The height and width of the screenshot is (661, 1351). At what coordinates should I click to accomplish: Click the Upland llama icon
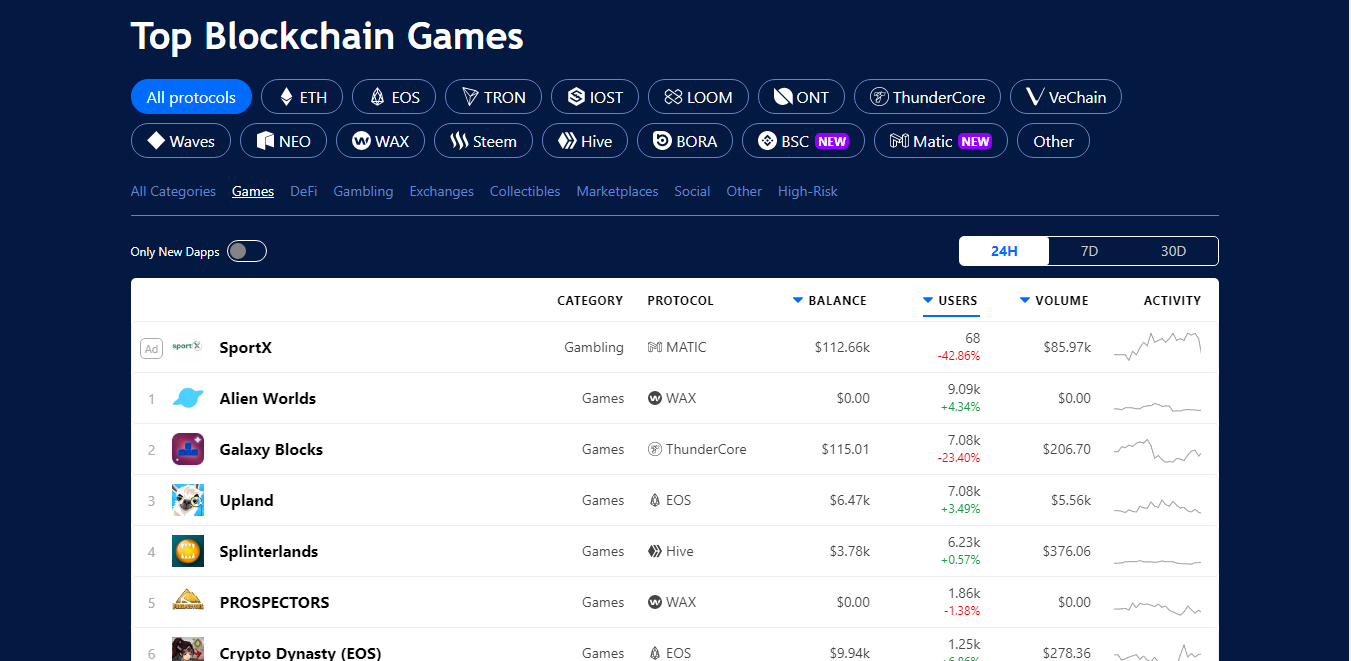point(188,500)
